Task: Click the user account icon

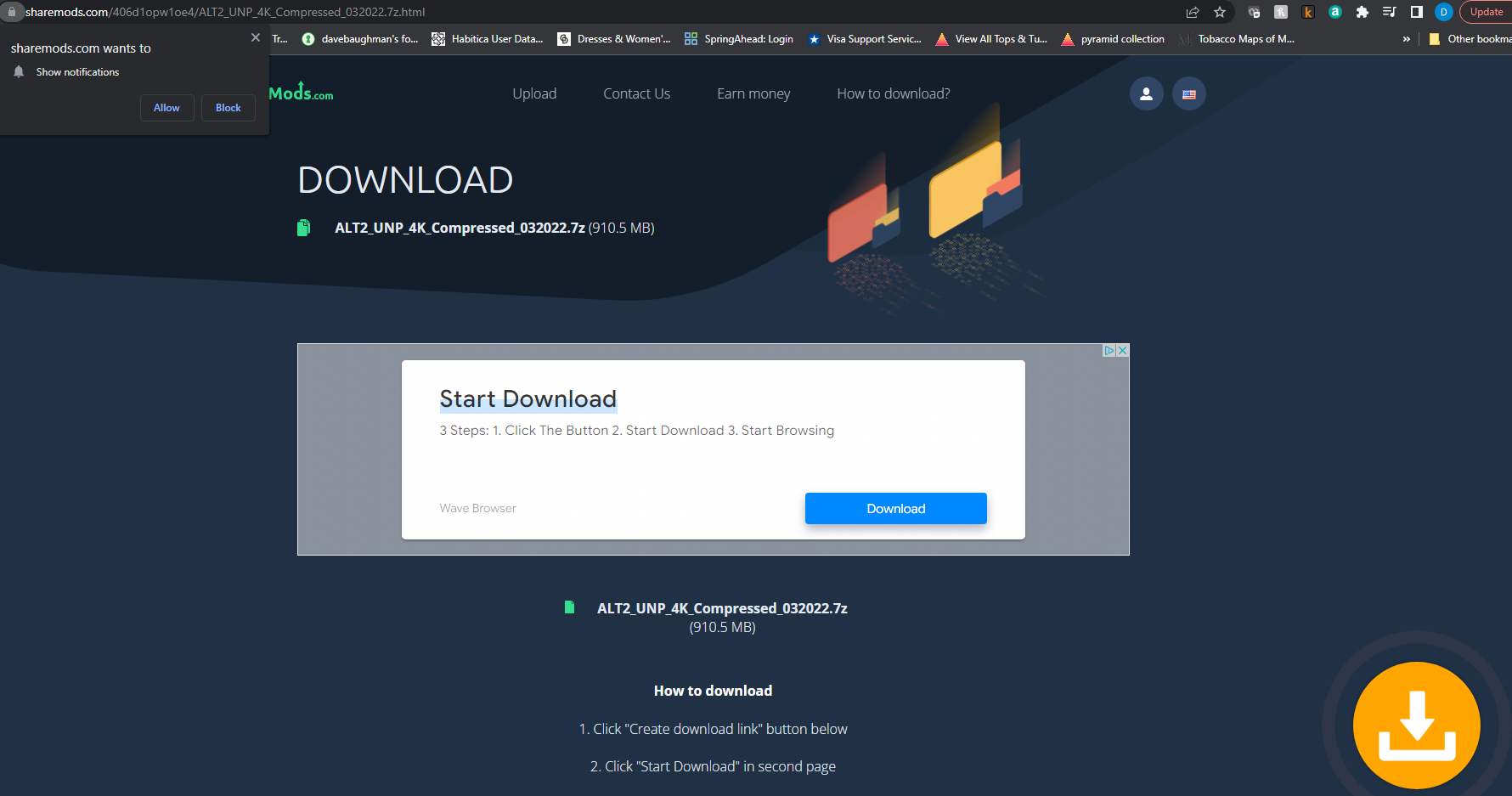Action: click(1146, 93)
